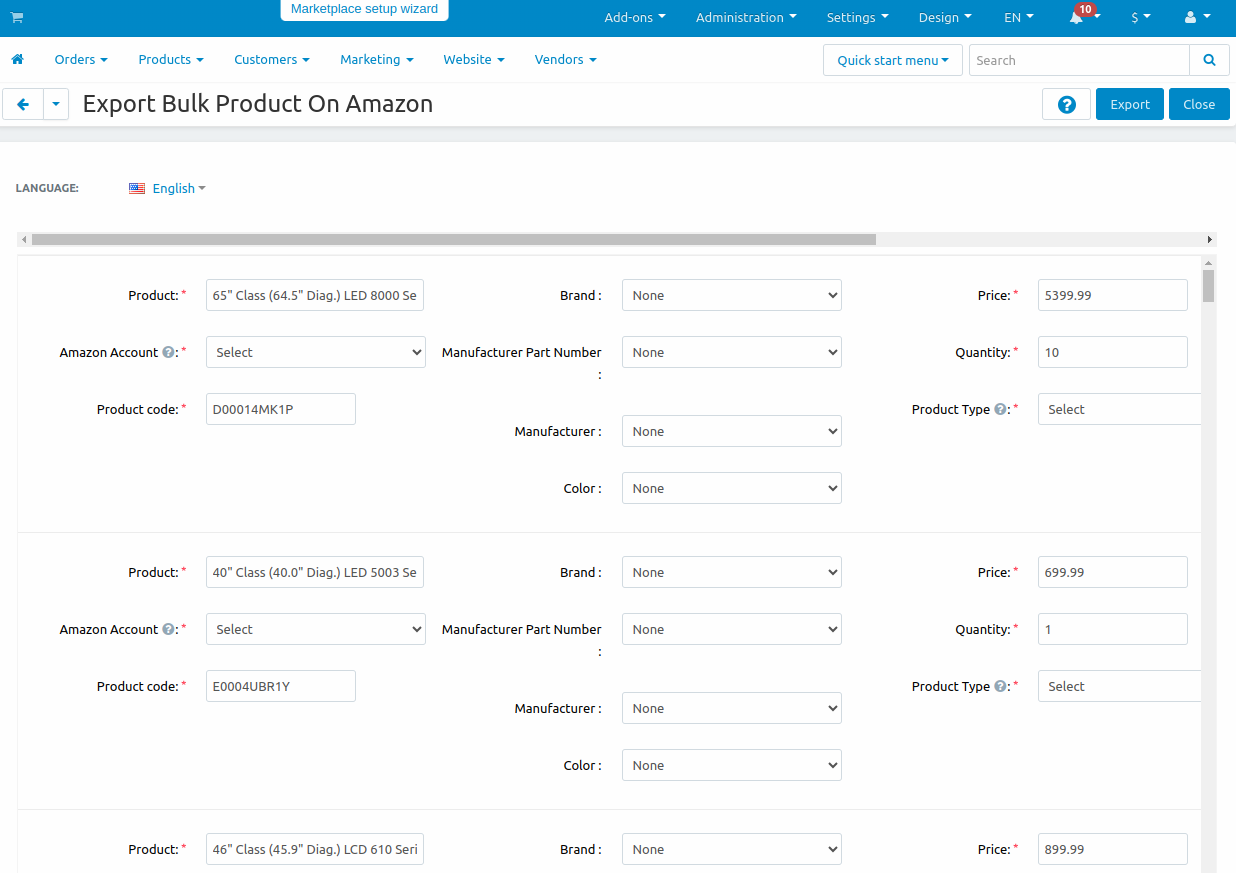This screenshot has height=873, width=1236.
Task: Open Amazon Account select for 40" product
Action: (316, 629)
